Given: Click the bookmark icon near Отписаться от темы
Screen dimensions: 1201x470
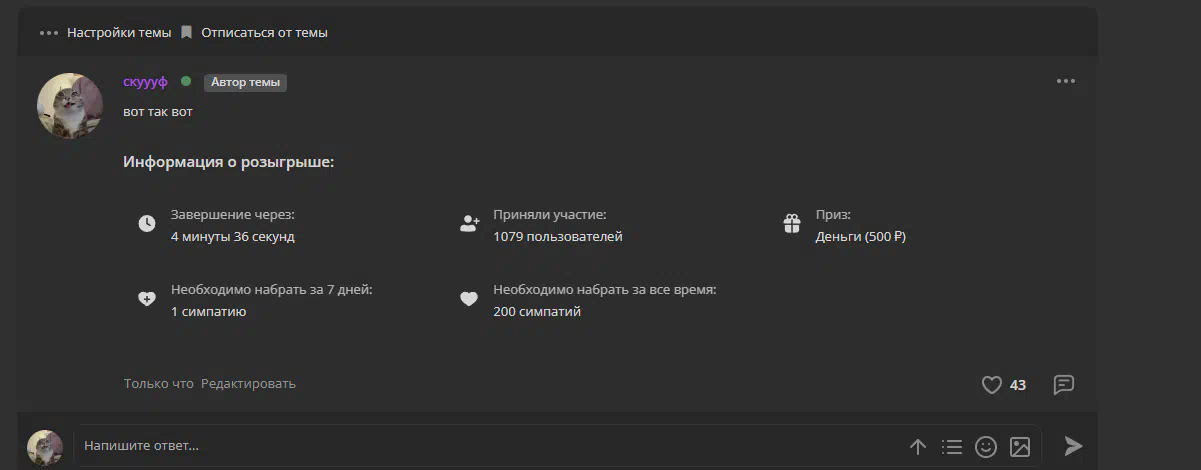Looking at the screenshot, I should pos(186,33).
